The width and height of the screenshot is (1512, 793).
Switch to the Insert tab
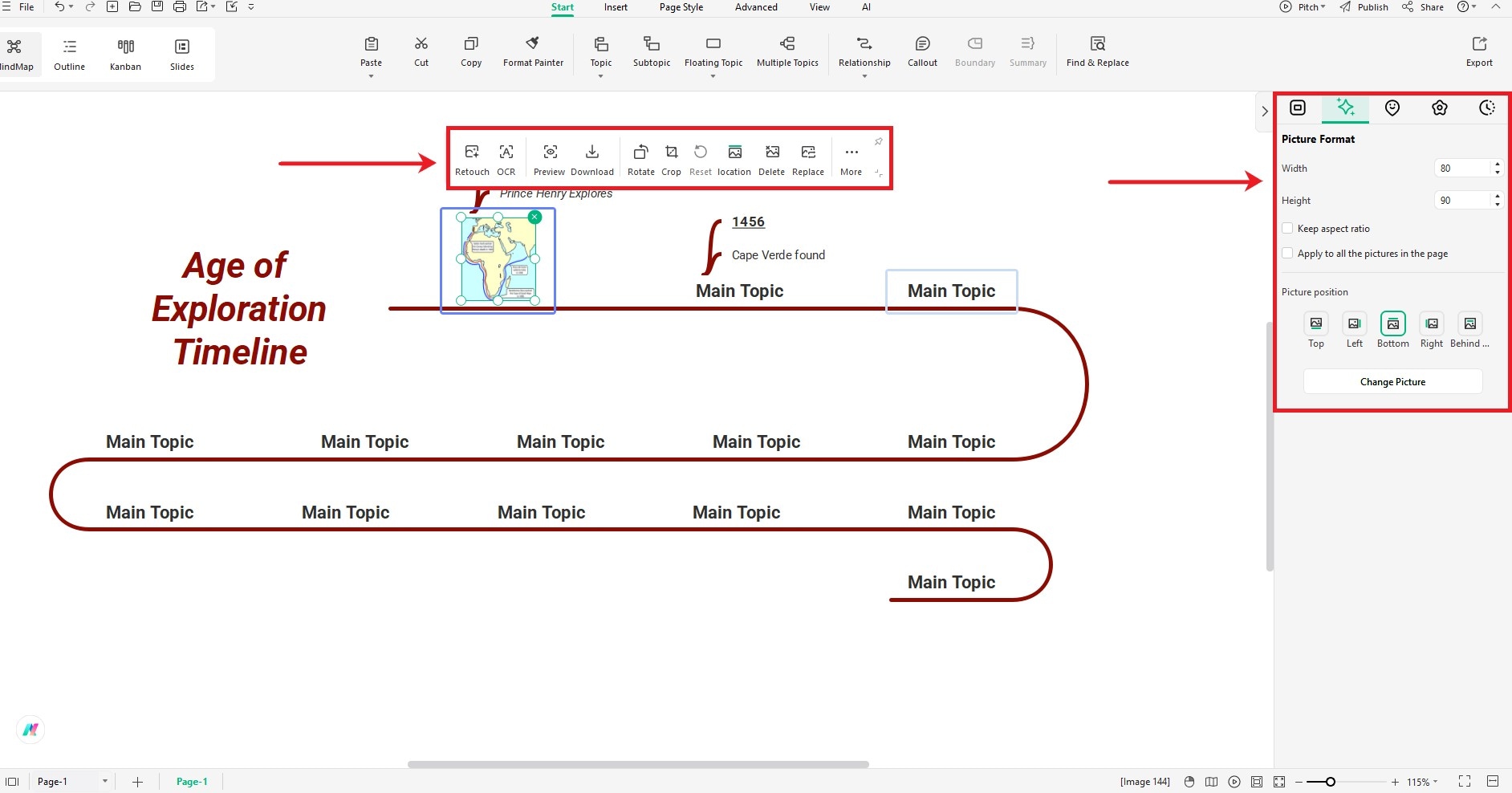tap(616, 7)
